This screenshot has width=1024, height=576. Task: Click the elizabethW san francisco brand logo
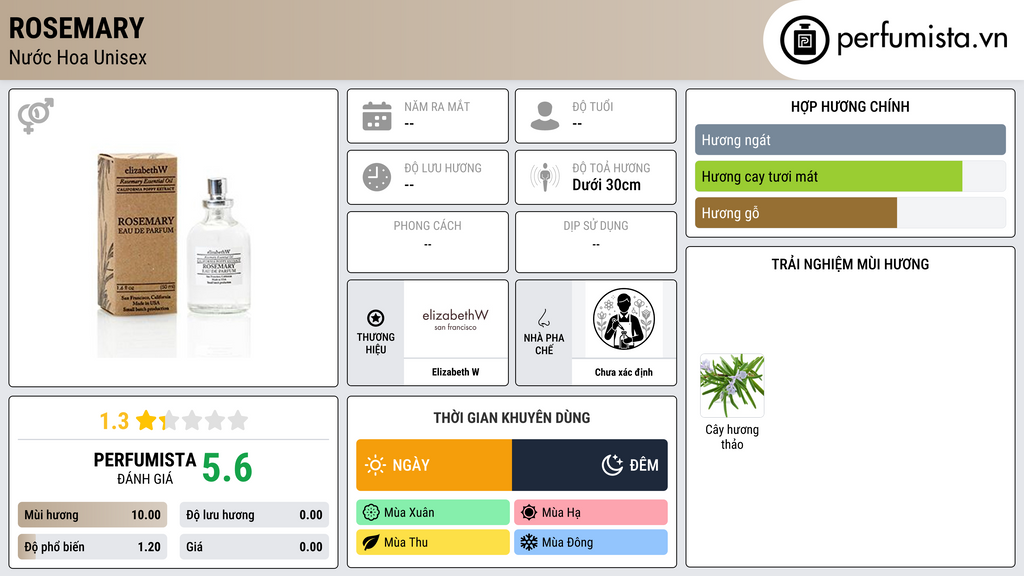(x=455, y=319)
